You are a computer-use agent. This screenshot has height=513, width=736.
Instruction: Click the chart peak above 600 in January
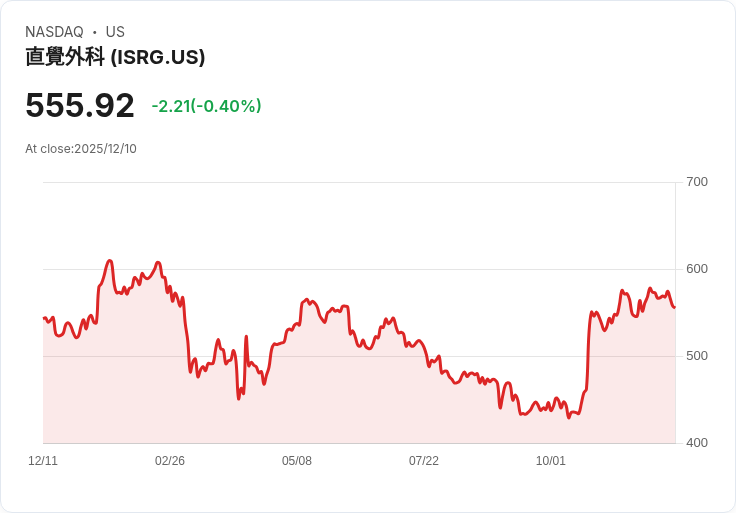[109, 260]
